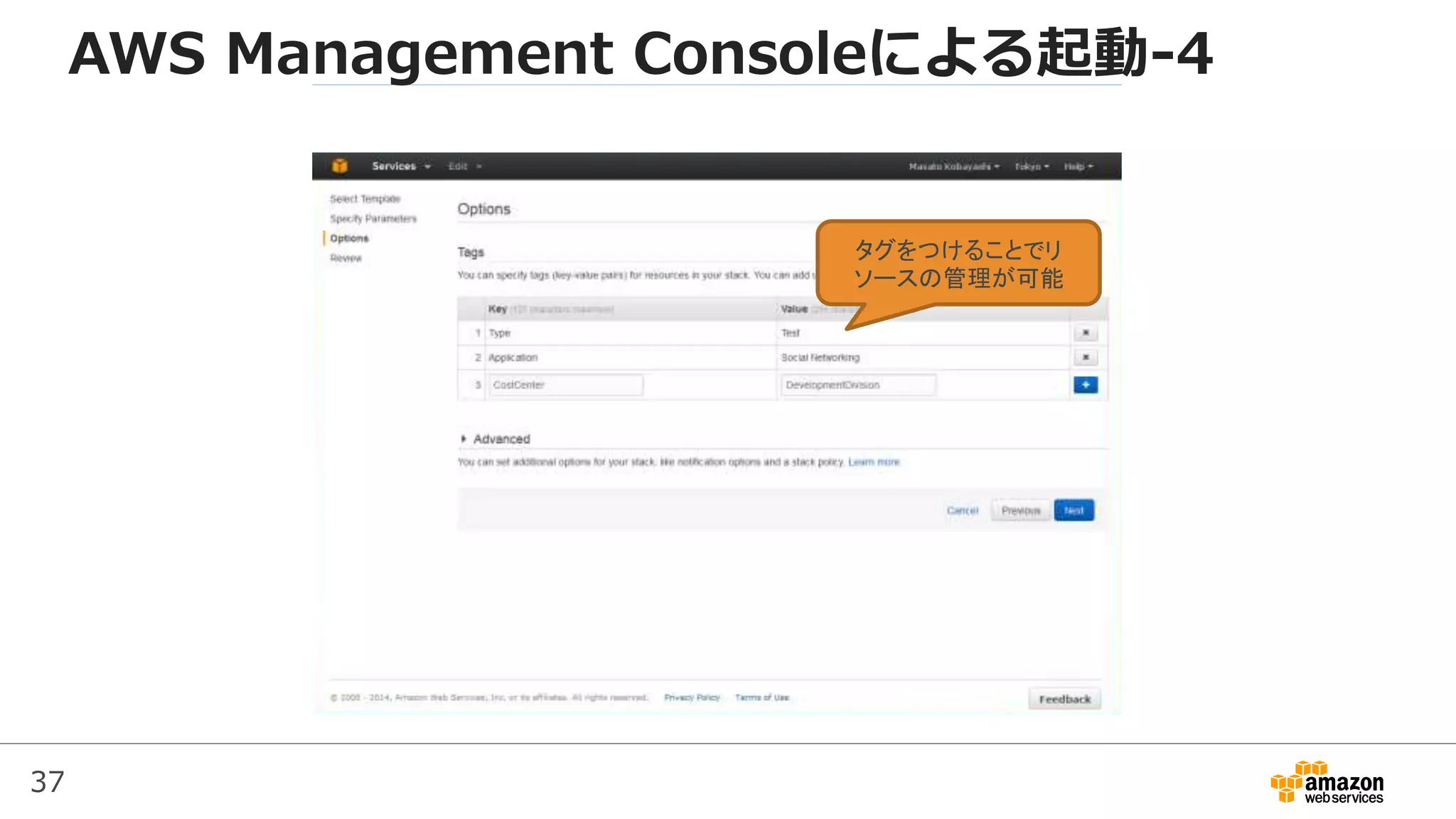Click the Options page heading
This screenshot has width=1456, height=819.
[x=484, y=209]
